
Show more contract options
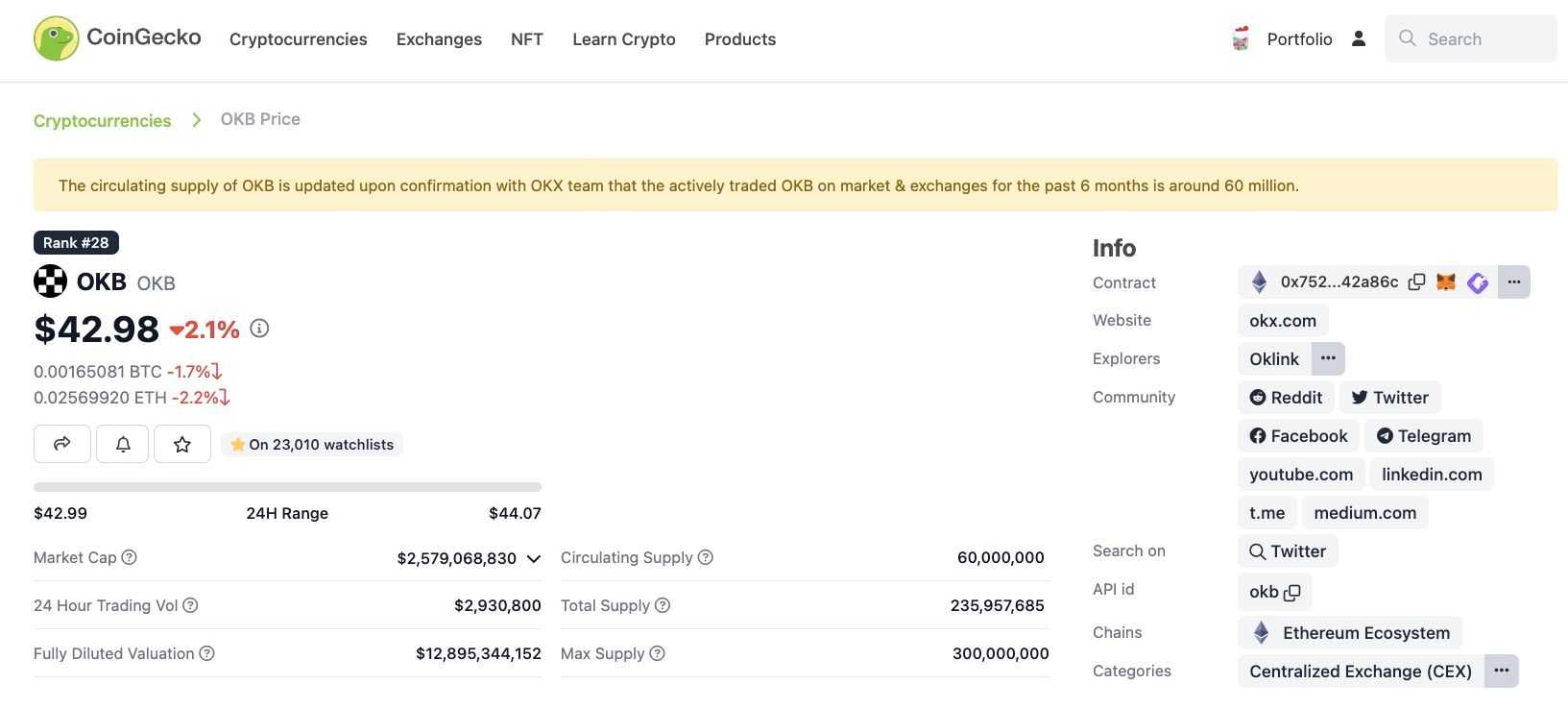(1514, 281)
